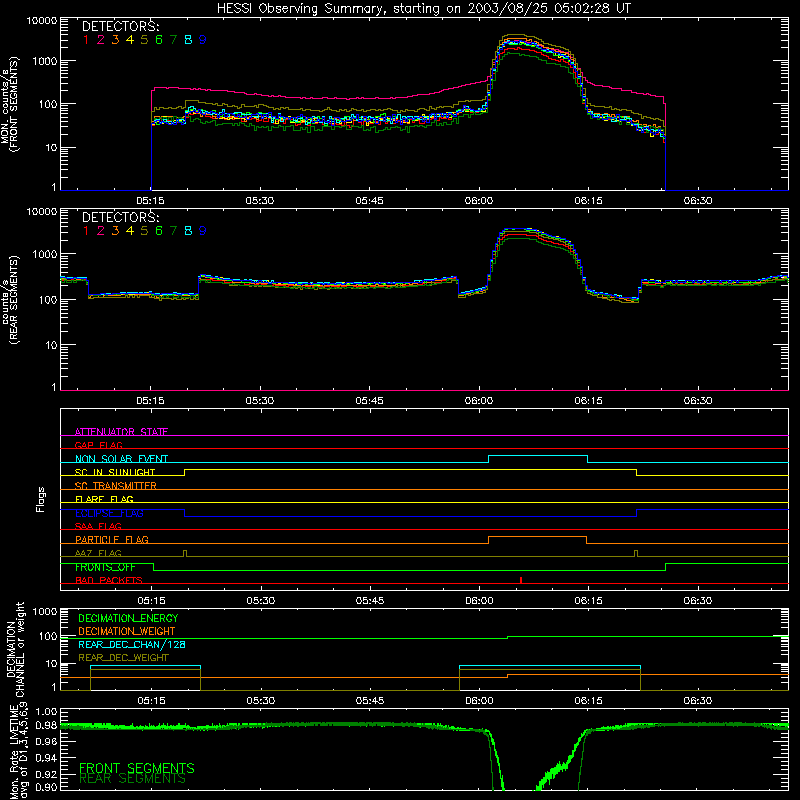Click the REAR SEGMENTS livetime legend label

click(x=132, y=779)
